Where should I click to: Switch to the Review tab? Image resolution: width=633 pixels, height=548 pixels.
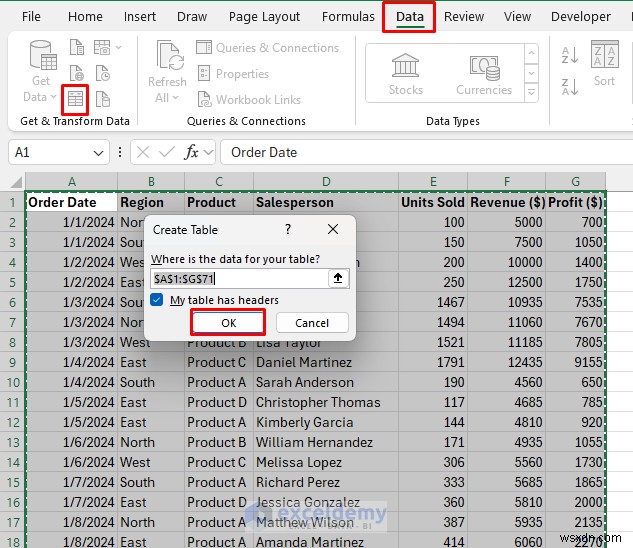464,17
